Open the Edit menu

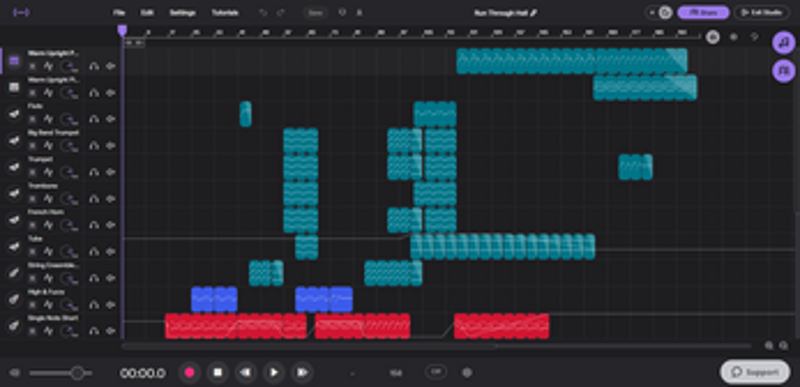point(147,13)
